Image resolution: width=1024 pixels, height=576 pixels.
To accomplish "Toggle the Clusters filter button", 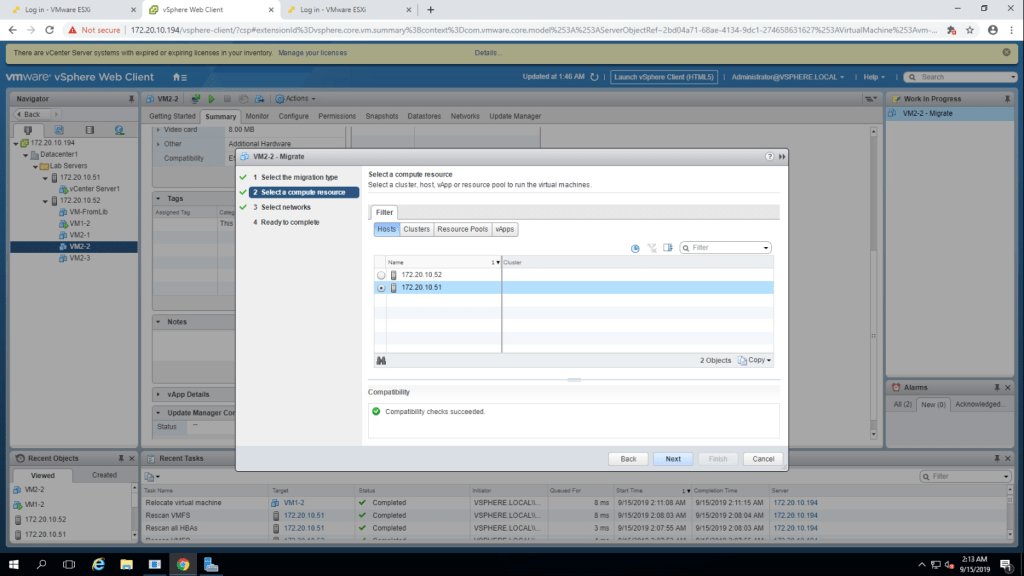I will coord(416,229).
